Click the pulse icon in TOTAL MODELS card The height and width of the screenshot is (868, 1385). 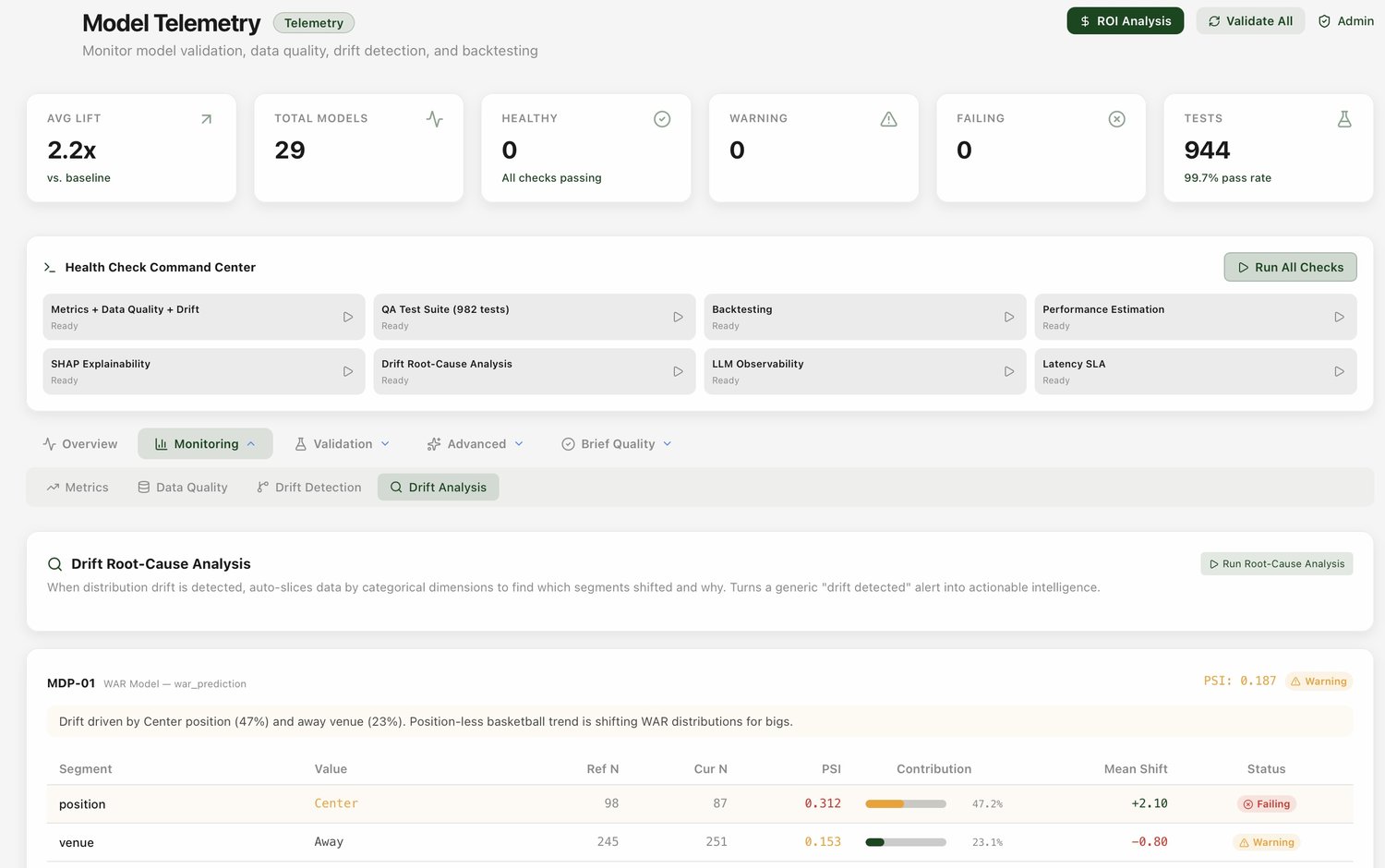(x=434, y=119)
